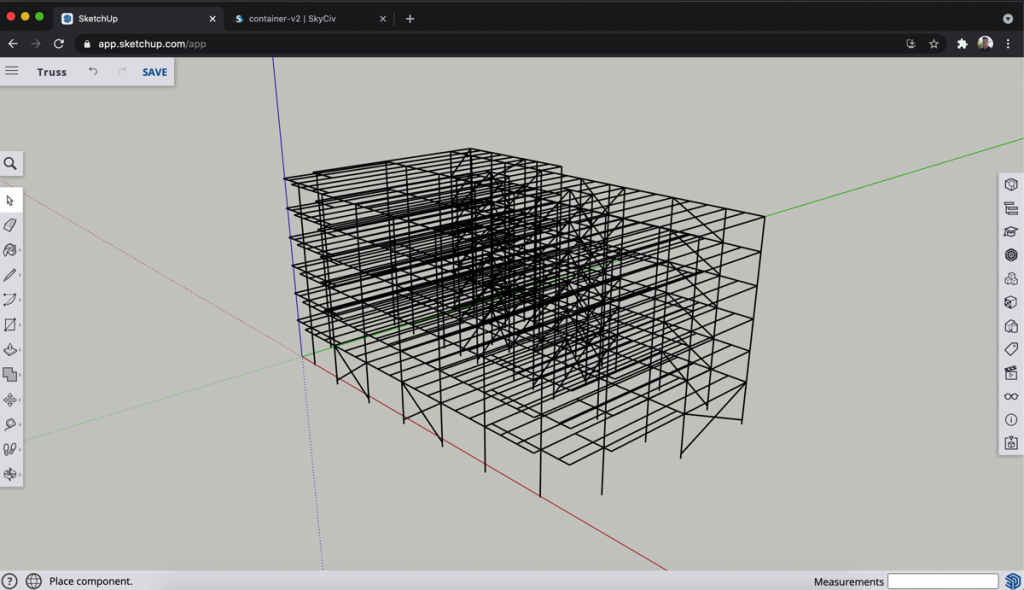Expand the Paint tool flyout

click(10, 250)
